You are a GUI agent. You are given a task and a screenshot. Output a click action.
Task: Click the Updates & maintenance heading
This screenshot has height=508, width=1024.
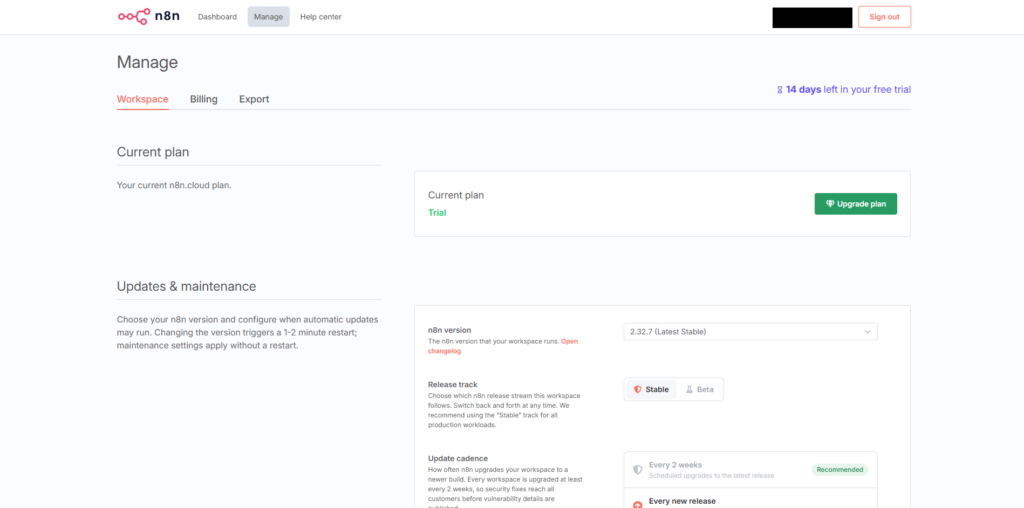pos(186,286)
